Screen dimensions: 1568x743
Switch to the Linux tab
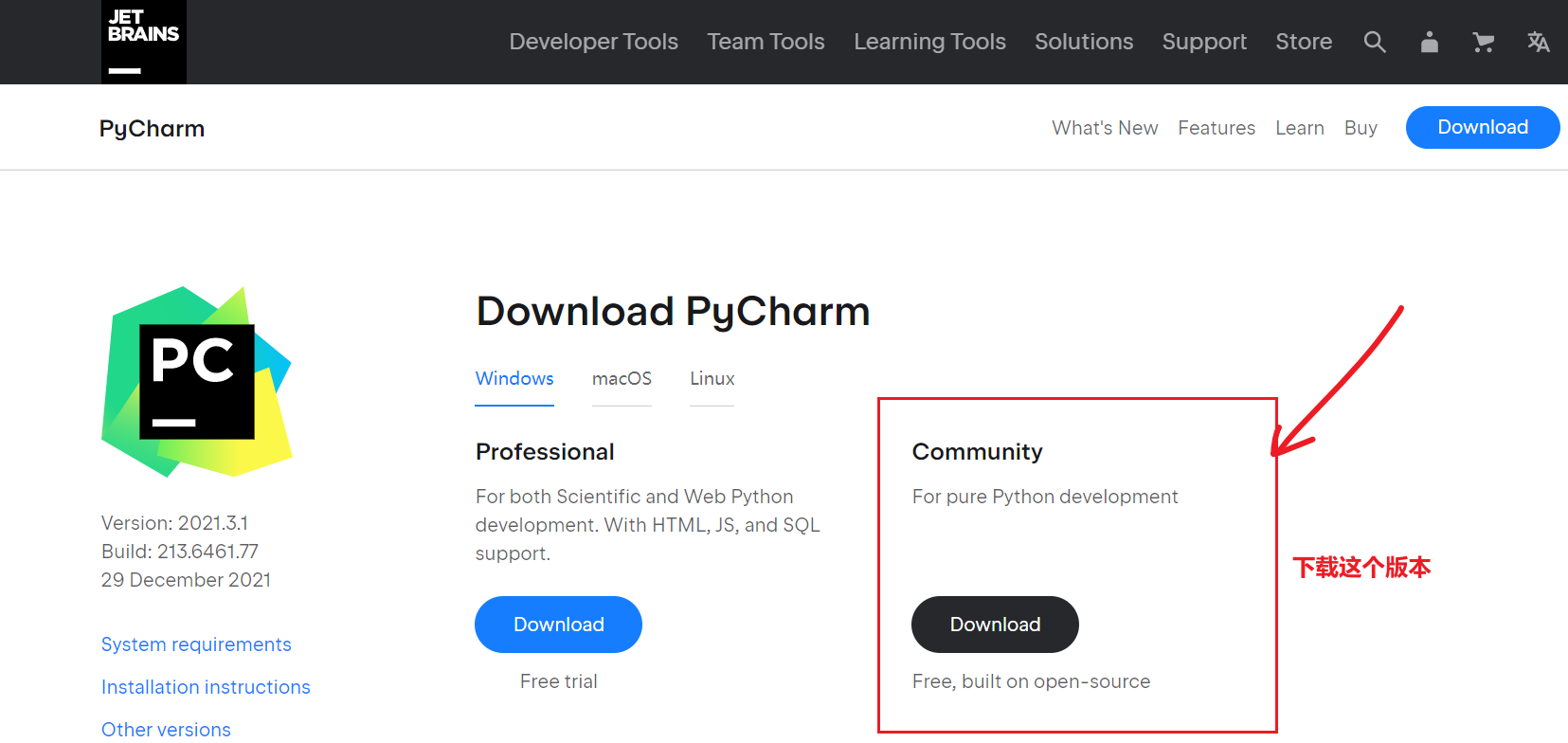(712, 379)
